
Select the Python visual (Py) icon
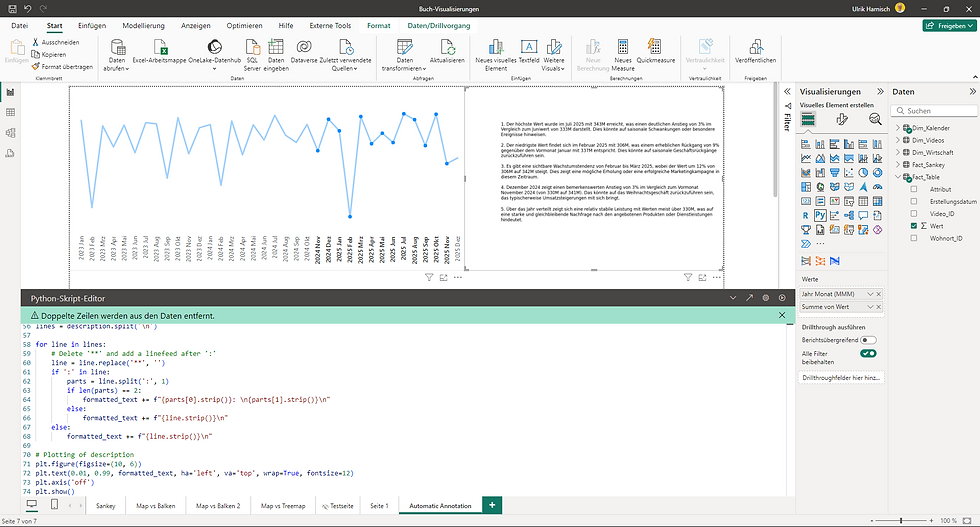[820, 215]
